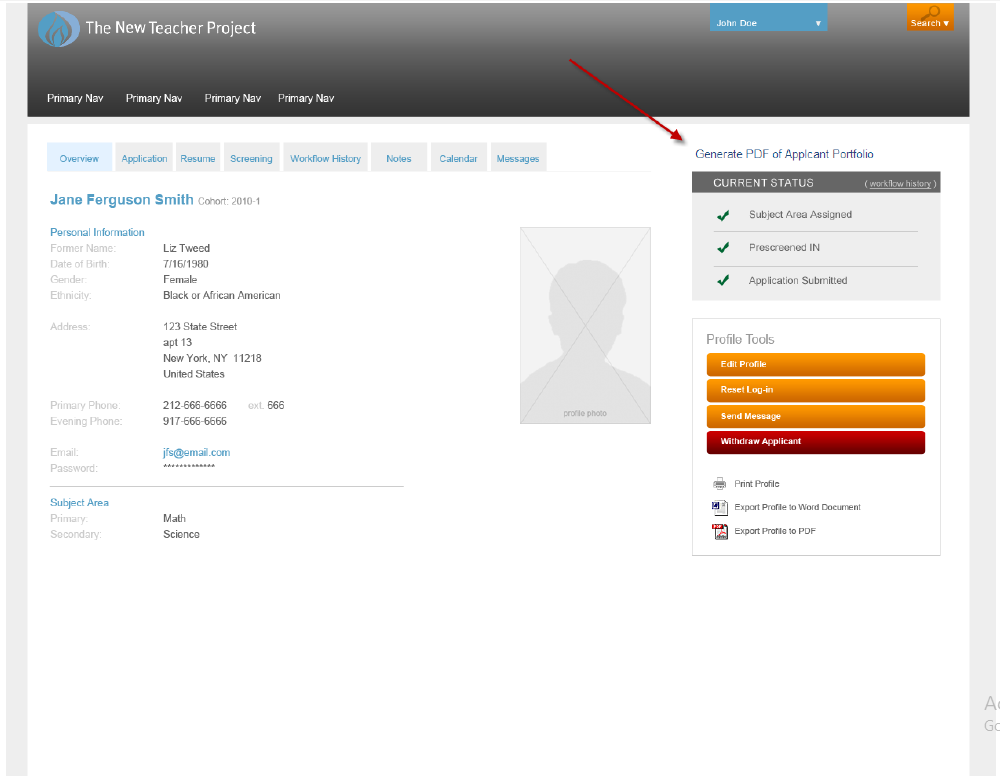1000x776 pixels.
Task: Click the PDF export icon
Action: [719, 531]
